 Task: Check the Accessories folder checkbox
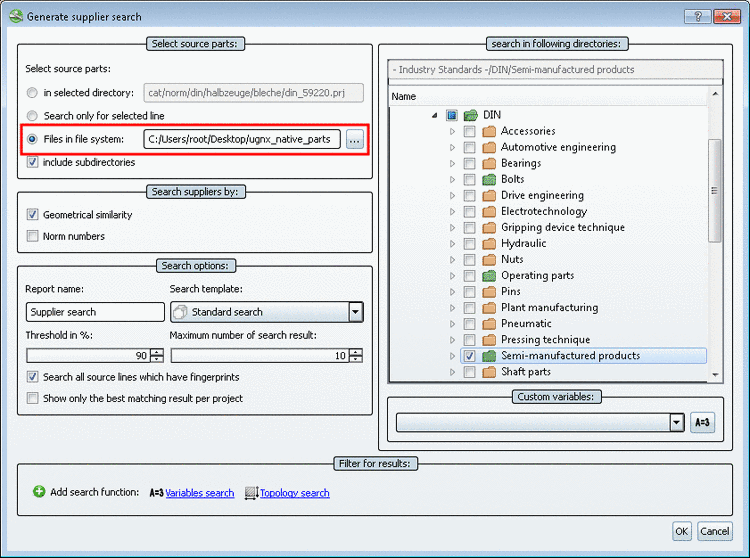(x=469, y=131)
